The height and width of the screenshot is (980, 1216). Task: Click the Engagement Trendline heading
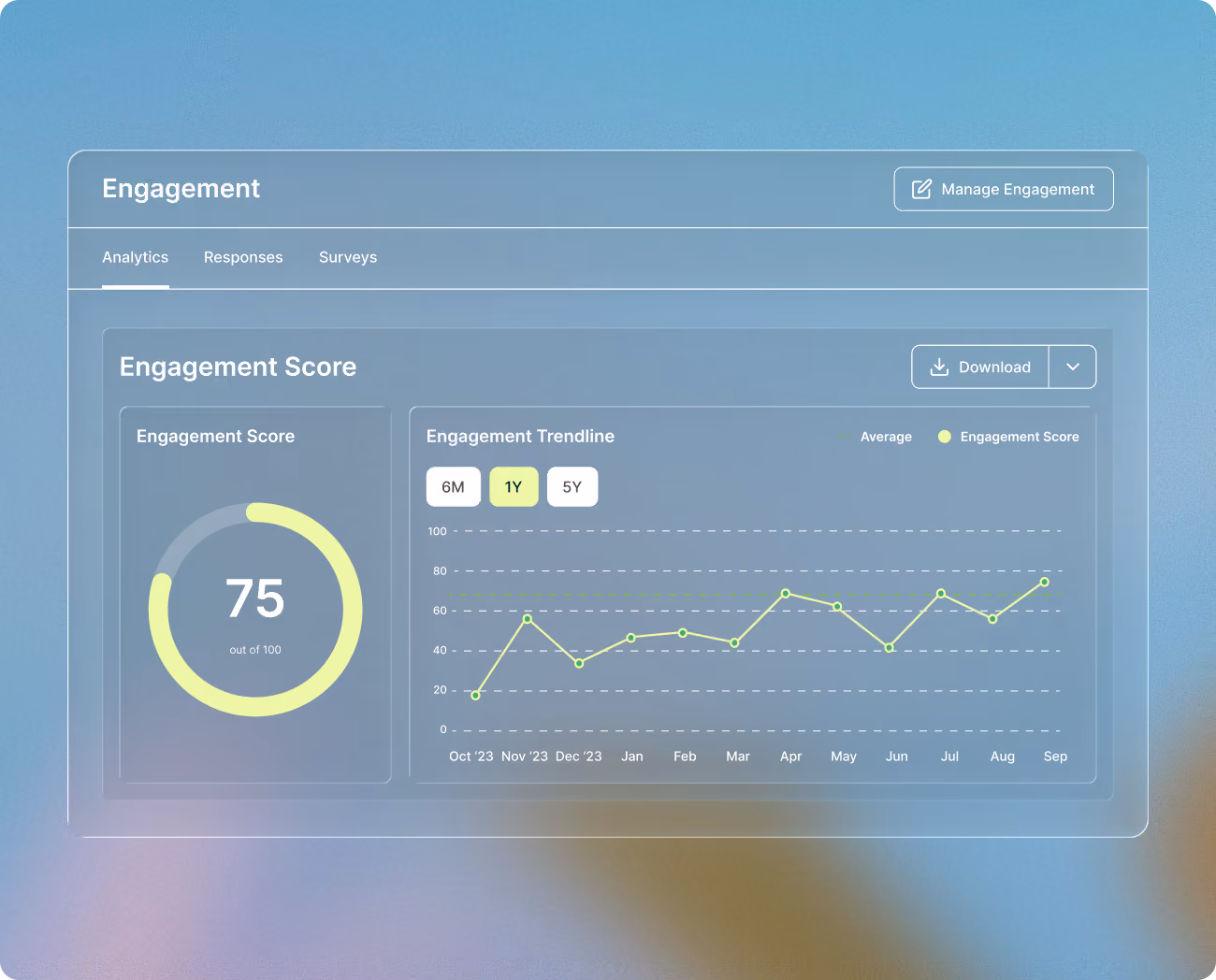tap(520, 437)
